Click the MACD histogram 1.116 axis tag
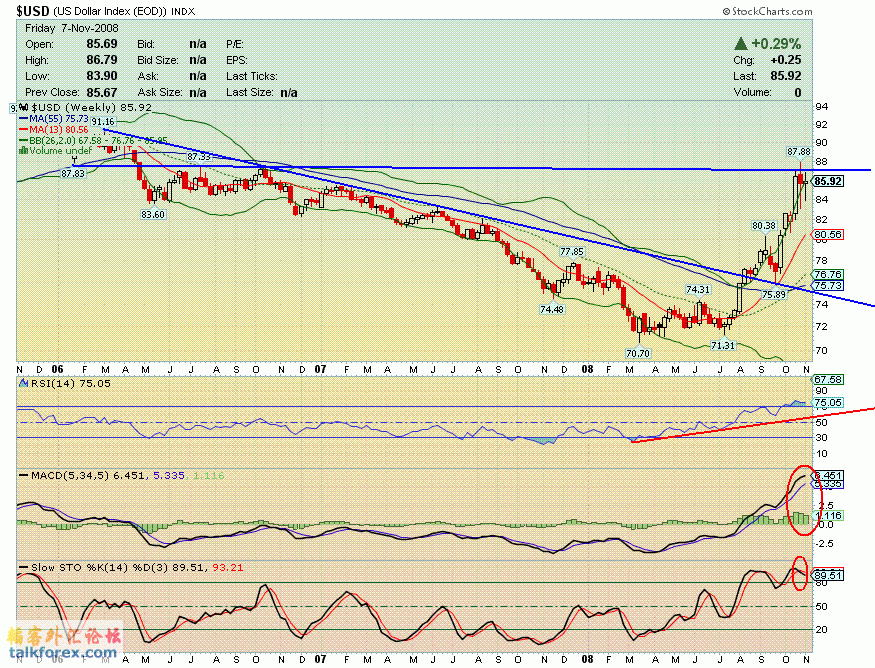The height and width of the screenshot is (668, 875). click(828, 516)
